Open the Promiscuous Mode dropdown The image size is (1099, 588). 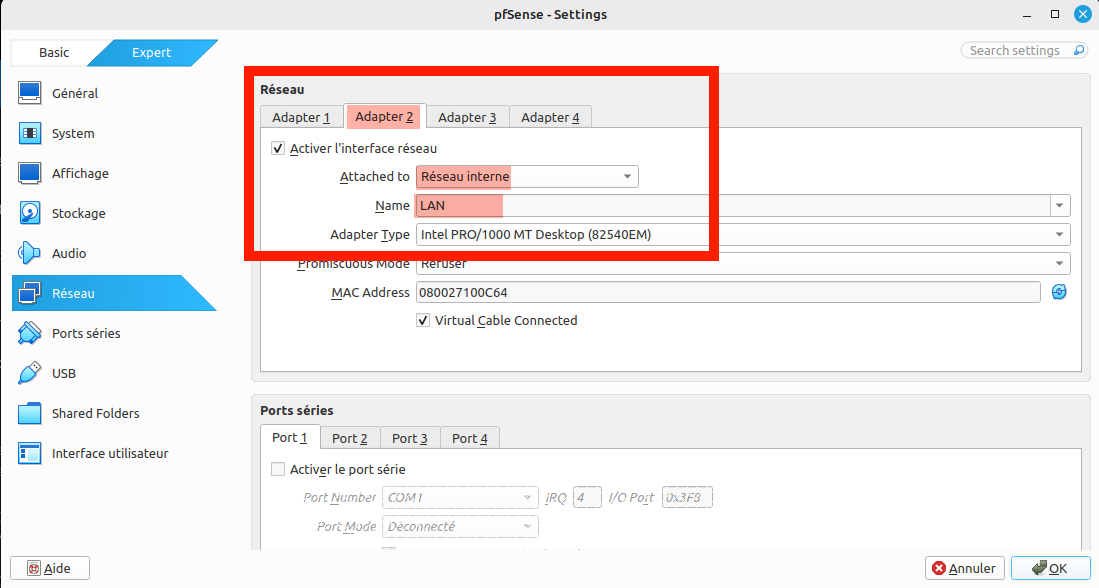pos(743,264)
